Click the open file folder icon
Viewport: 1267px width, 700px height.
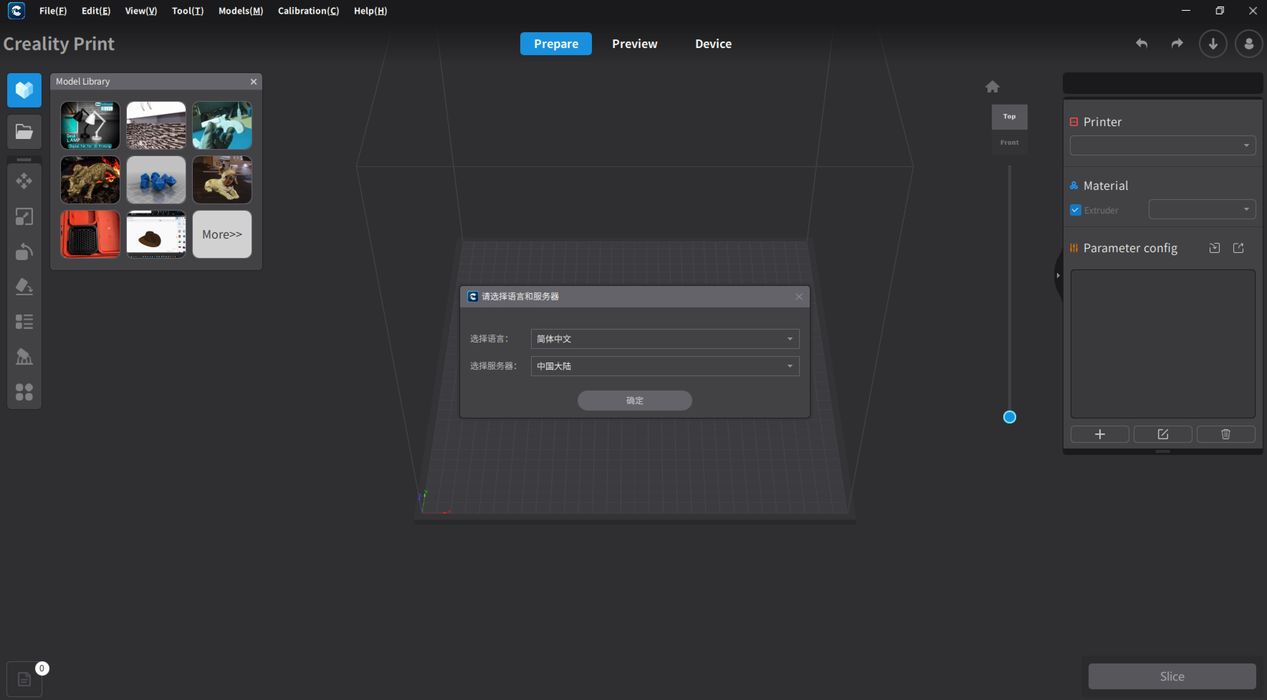coord(24,131)
